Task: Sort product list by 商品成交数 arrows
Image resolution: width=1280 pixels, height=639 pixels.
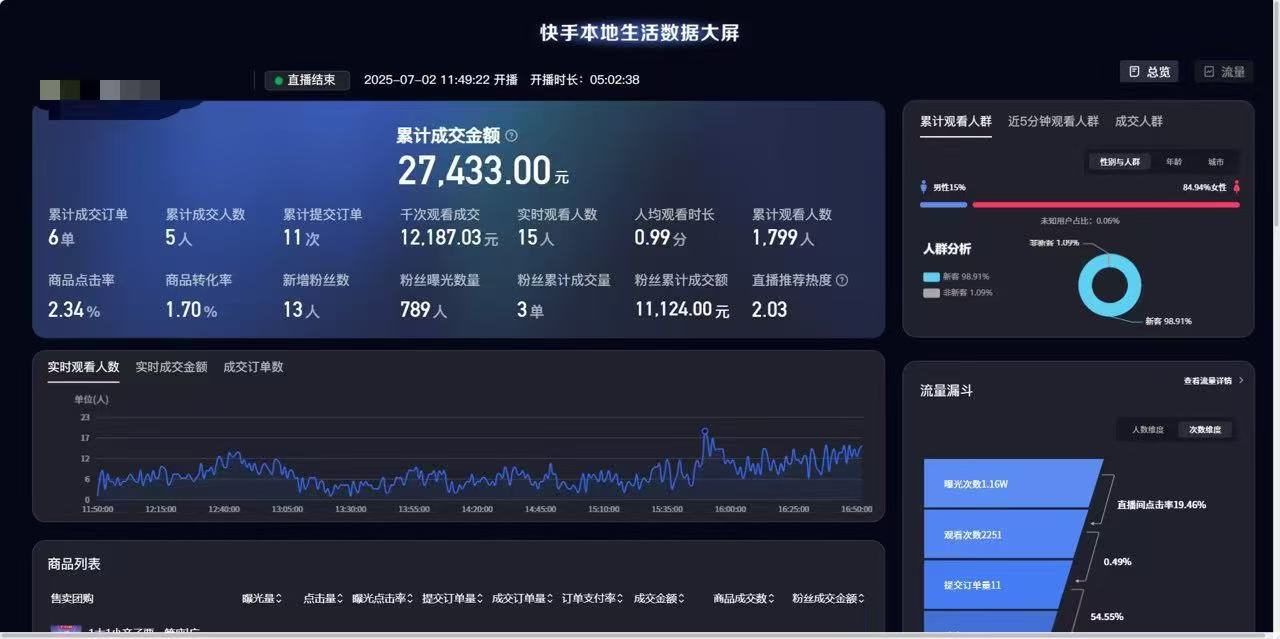Action: tap(772, 599)
